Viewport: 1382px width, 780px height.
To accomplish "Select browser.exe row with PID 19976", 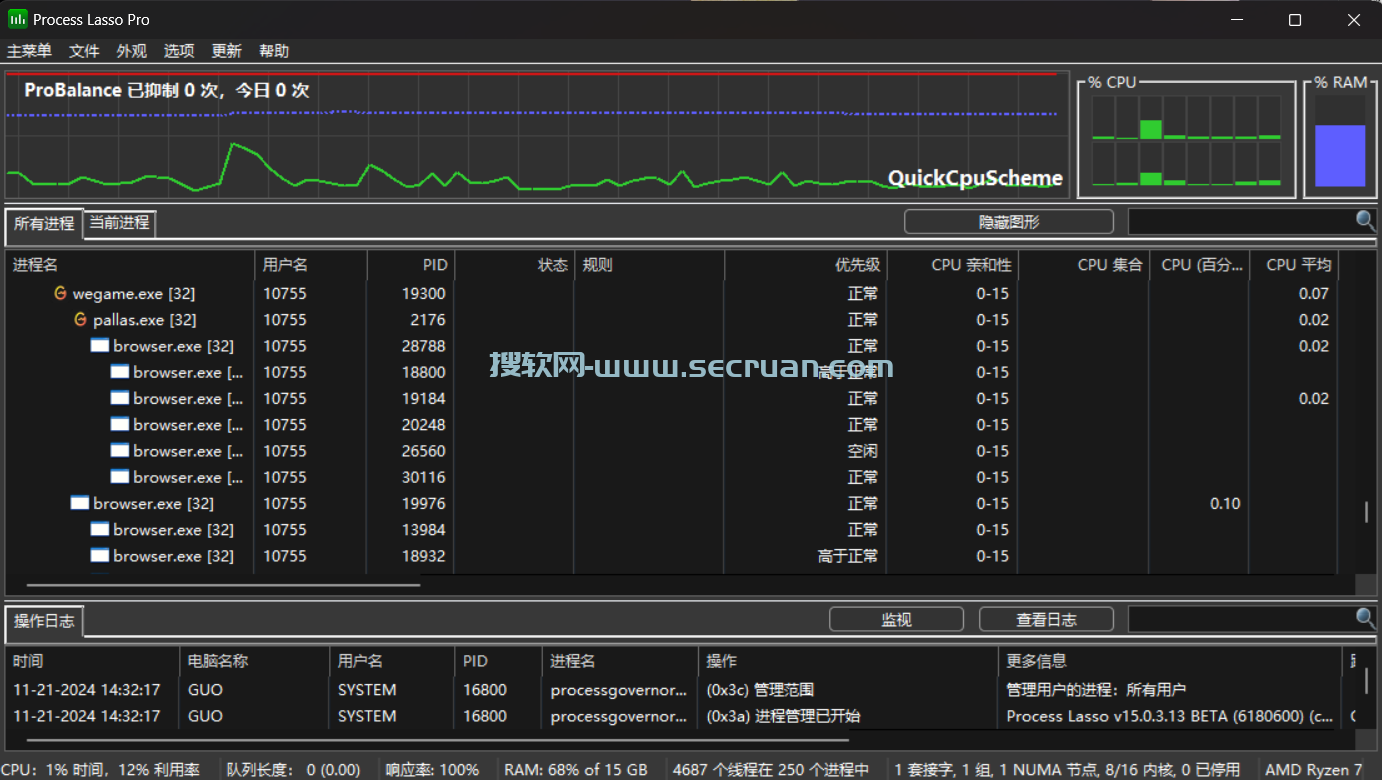I will [670, 503].
